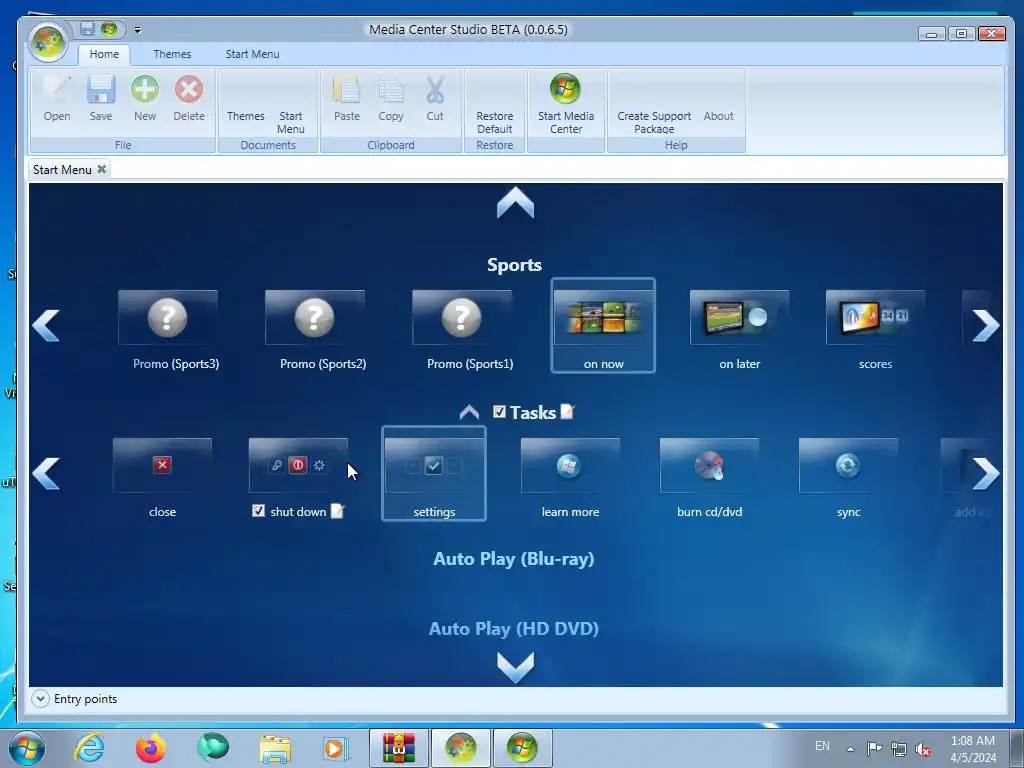Click the green New plus icon
The width and height of the screenshot is (1024, 768).
144,89
